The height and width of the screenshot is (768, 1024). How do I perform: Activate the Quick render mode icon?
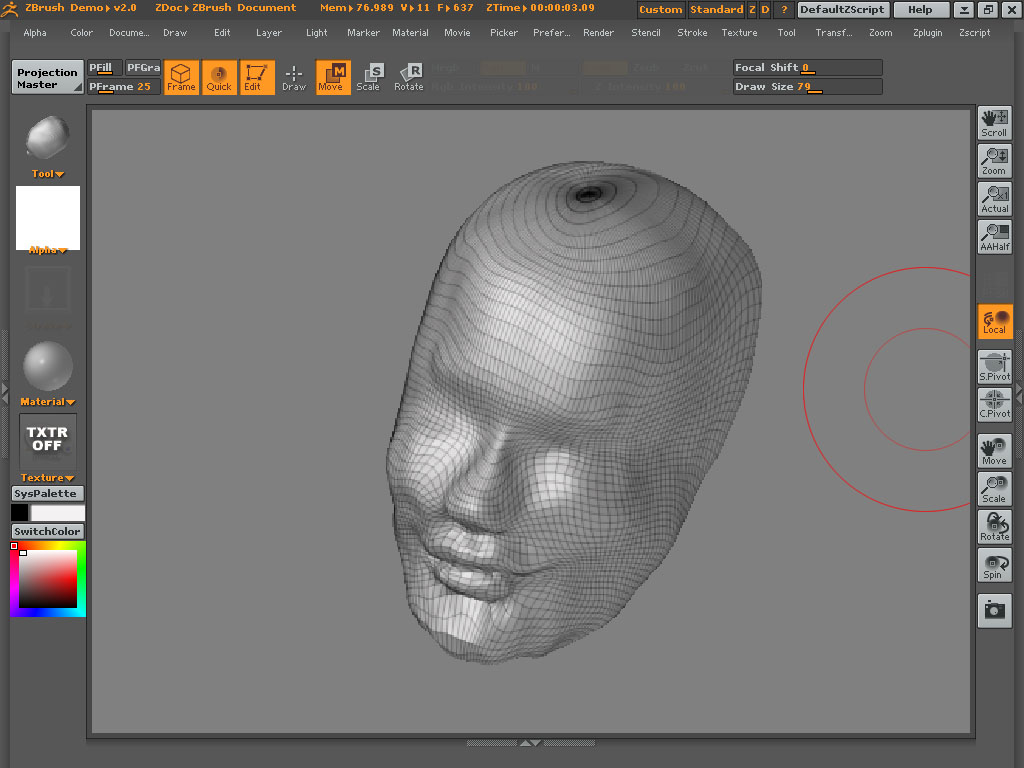click(x=219, y=76)
